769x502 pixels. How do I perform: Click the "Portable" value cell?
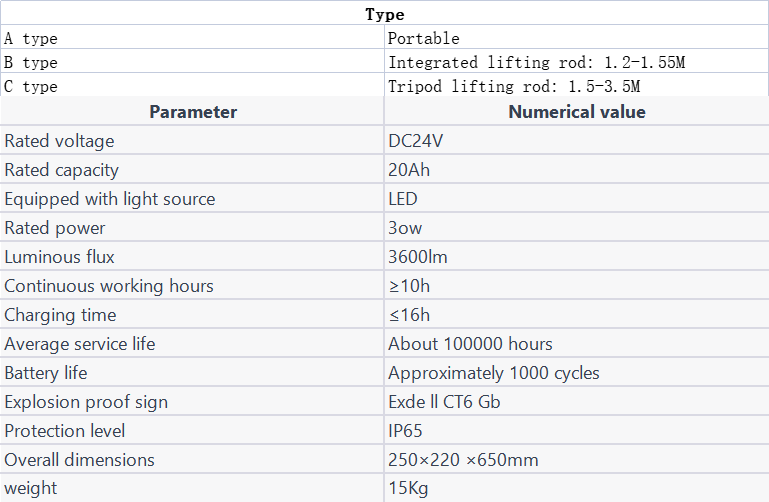click(x=424, y=39)
